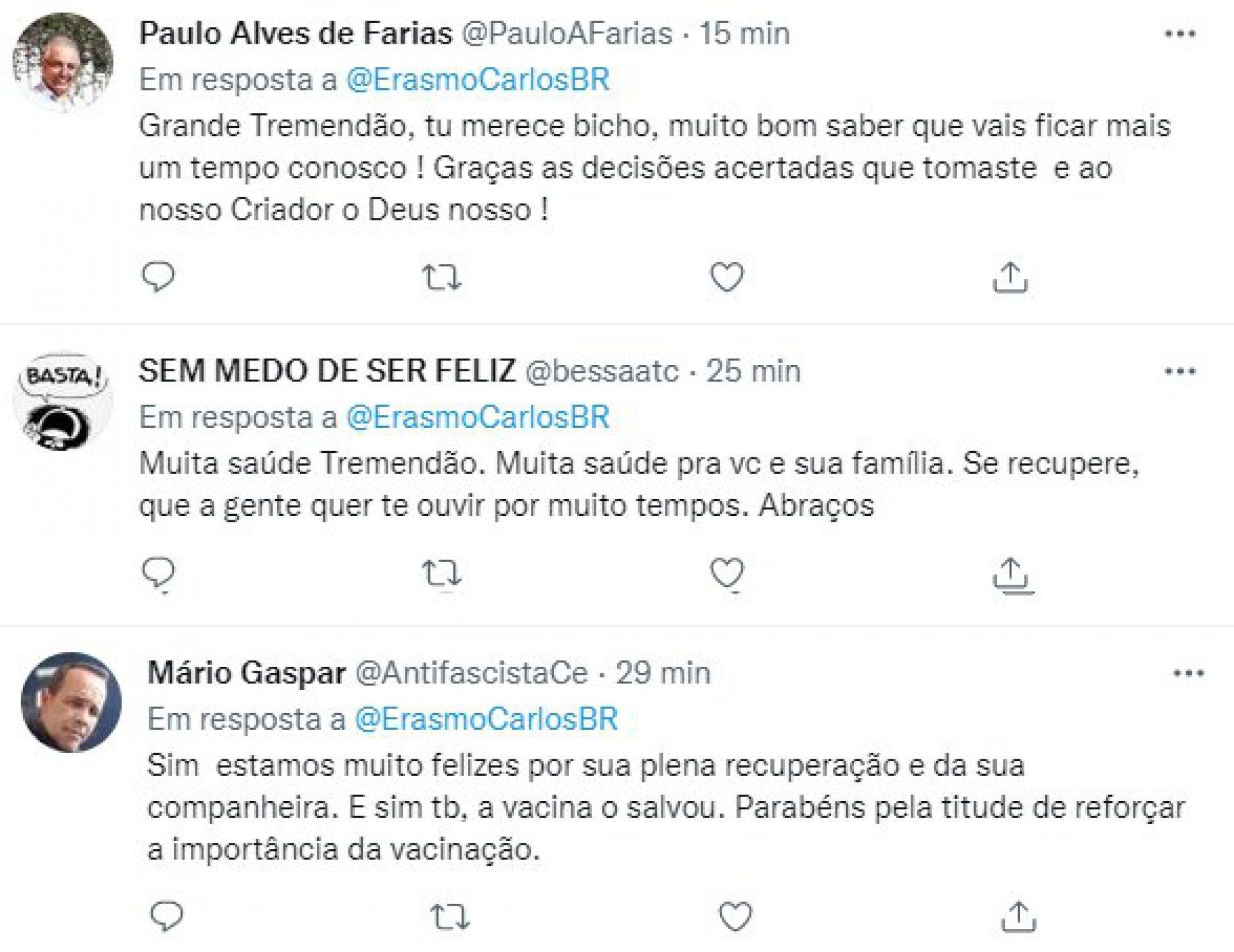
Task: Share Mário Gaspar's tweet
Action: (1019, 916)
